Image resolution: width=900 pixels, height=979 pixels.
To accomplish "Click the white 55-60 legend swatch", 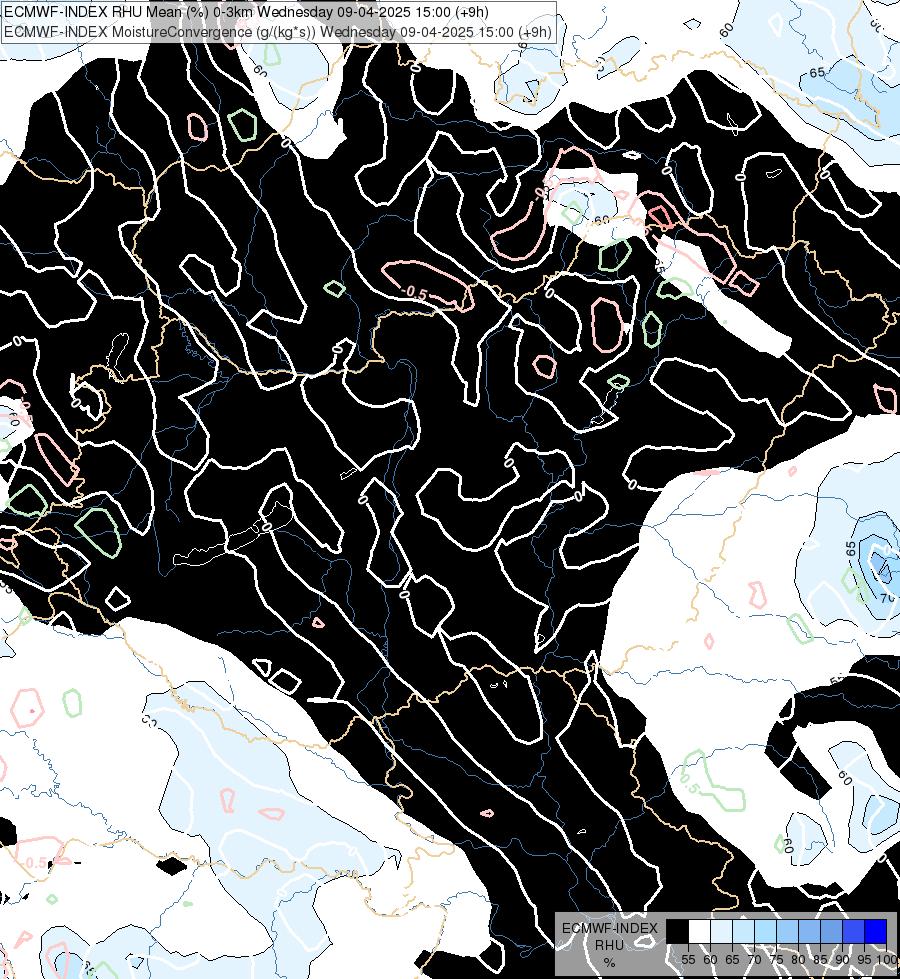I will [700, 931].
